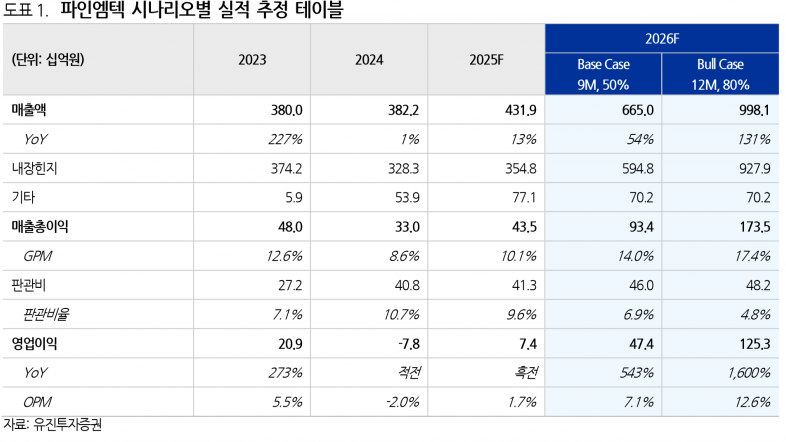Select the 판관비 value '27.2'

point(290,285)
